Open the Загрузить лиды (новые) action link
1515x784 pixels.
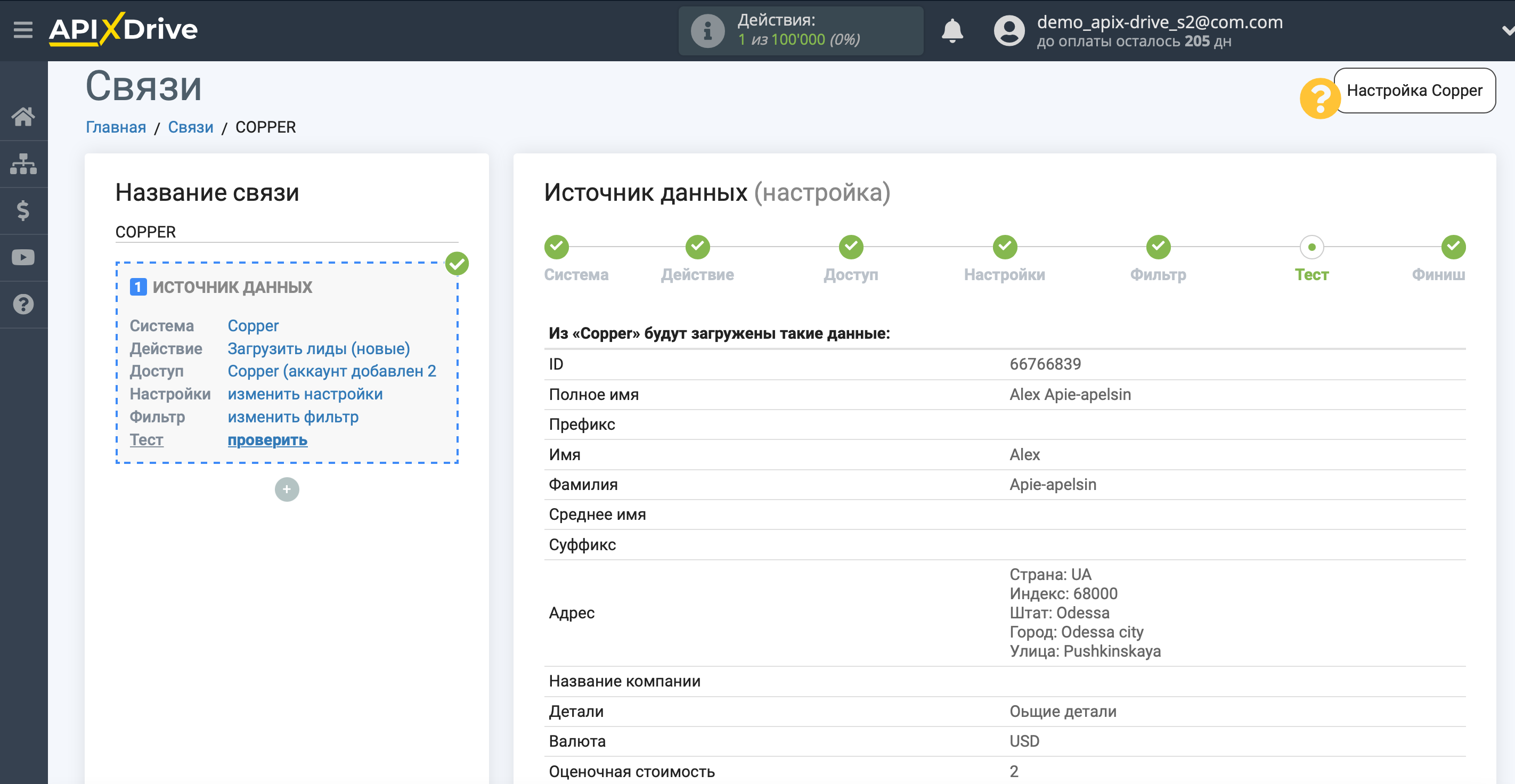[x=319, y=349]
